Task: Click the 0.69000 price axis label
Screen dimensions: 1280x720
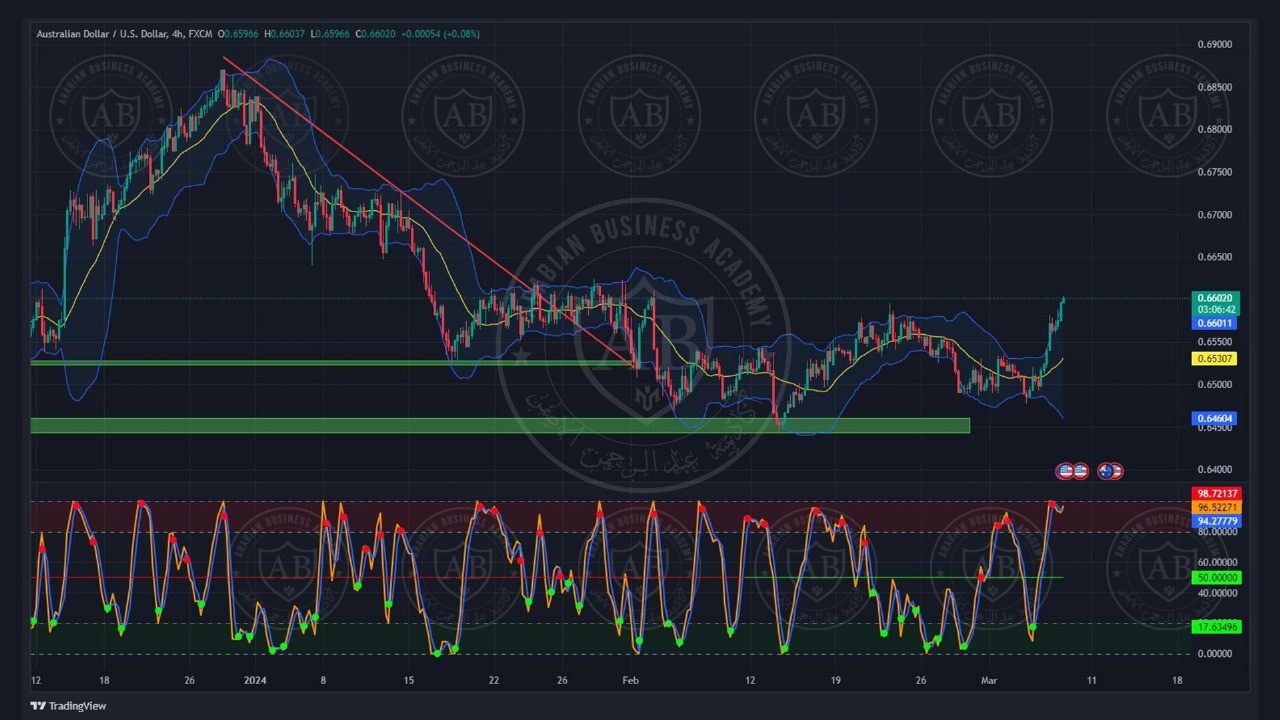Action: [x=1214, y=45]
